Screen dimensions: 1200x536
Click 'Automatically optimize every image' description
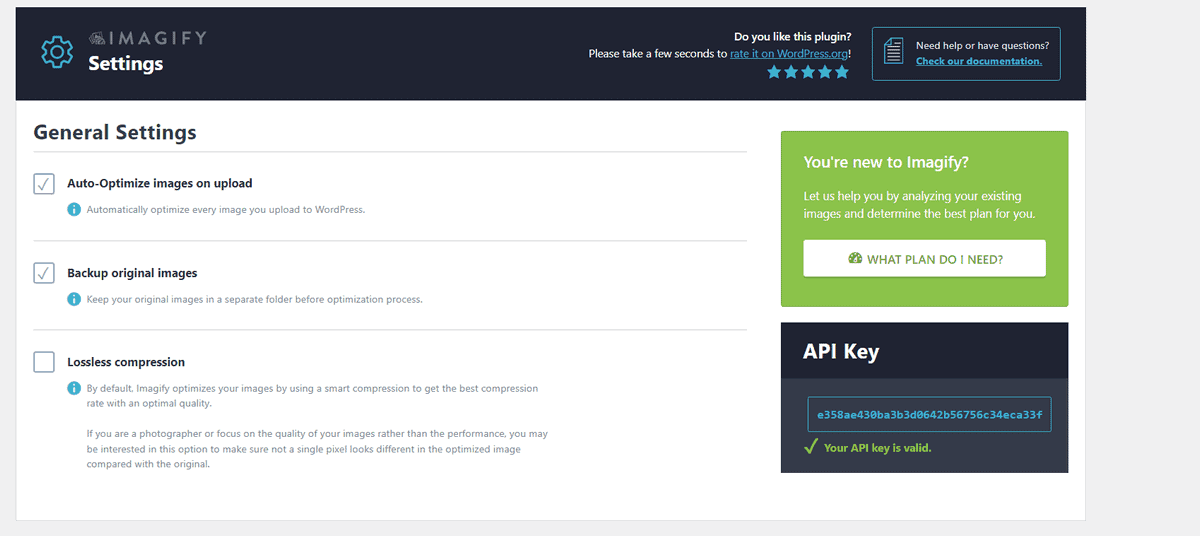coord(226,210)
